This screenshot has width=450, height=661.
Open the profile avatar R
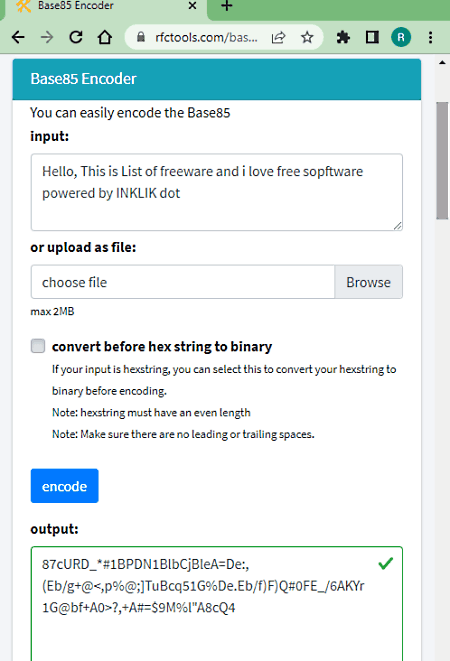401,38
